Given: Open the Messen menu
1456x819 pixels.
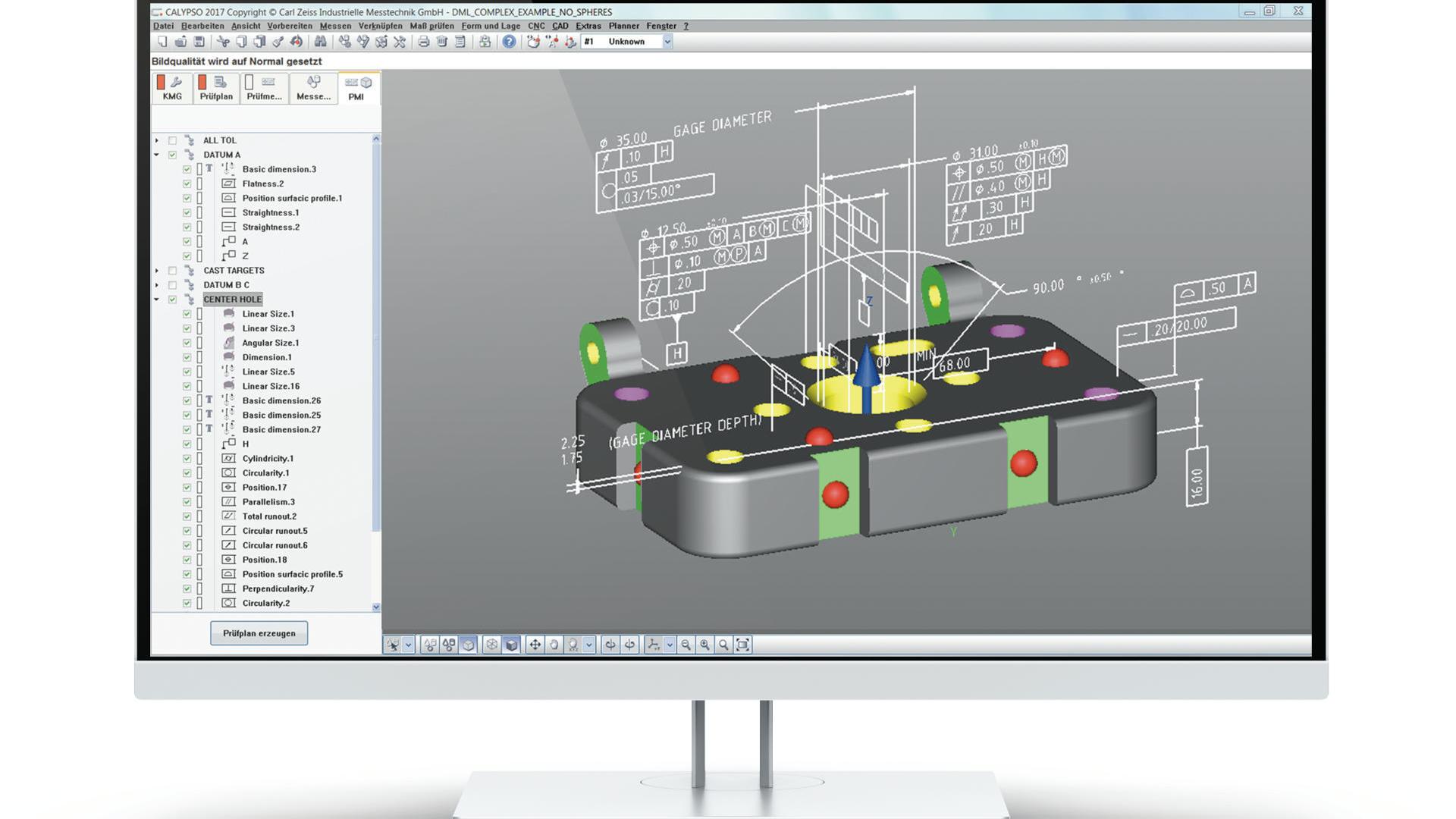Looking at the screenshot, I should coord(335,26).
